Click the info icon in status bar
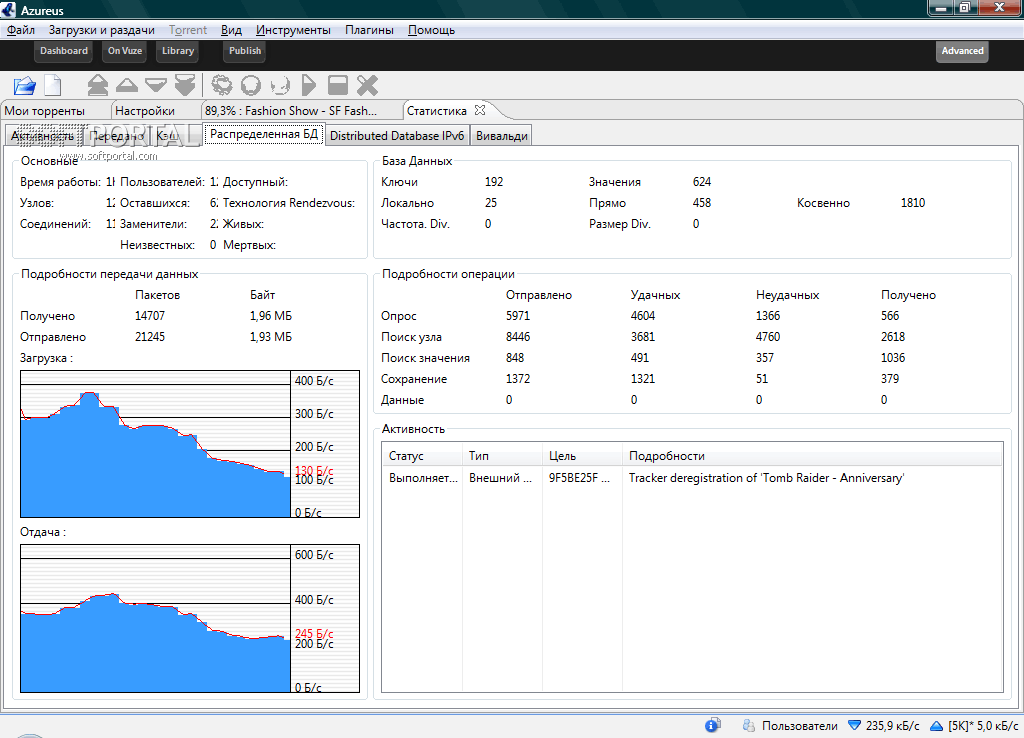The height and width of the screenshot is (738, 1024). click(x=713, y=725)
